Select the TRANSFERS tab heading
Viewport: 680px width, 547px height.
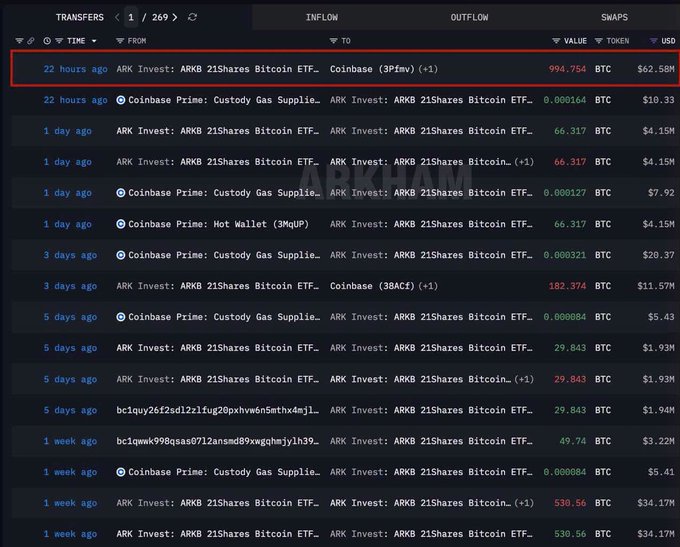pyautogui.click(x=80, y=17)
